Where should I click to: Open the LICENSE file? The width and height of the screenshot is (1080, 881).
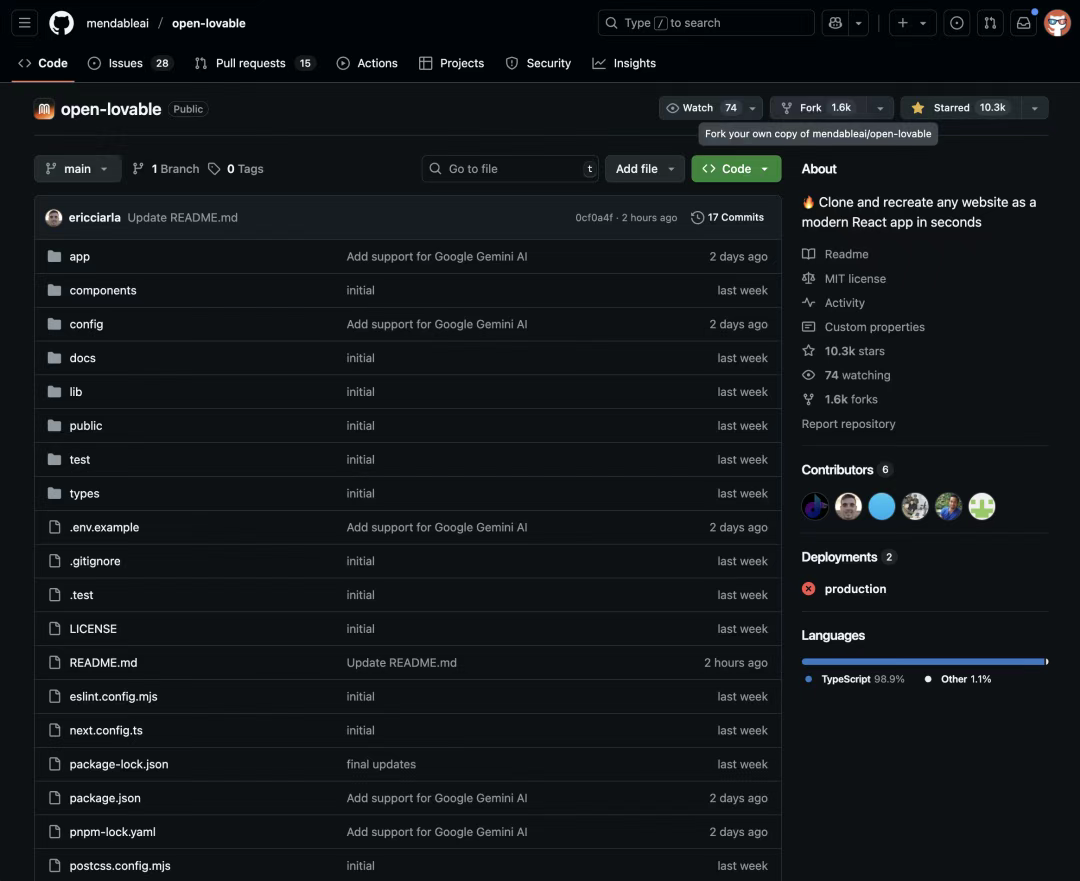93,629
